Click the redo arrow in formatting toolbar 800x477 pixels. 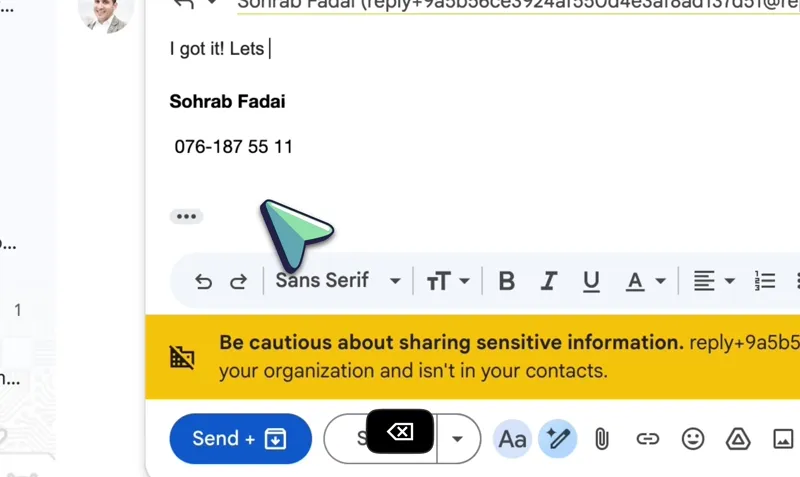[238, 282]
